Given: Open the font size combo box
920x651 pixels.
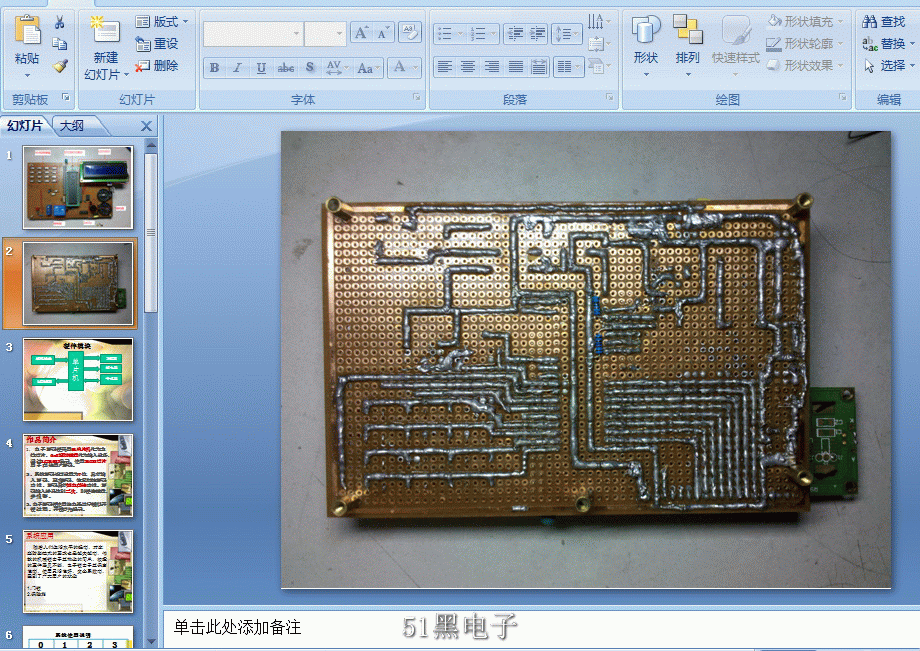Looking at the screenshot, I should (x=326, y=33).
